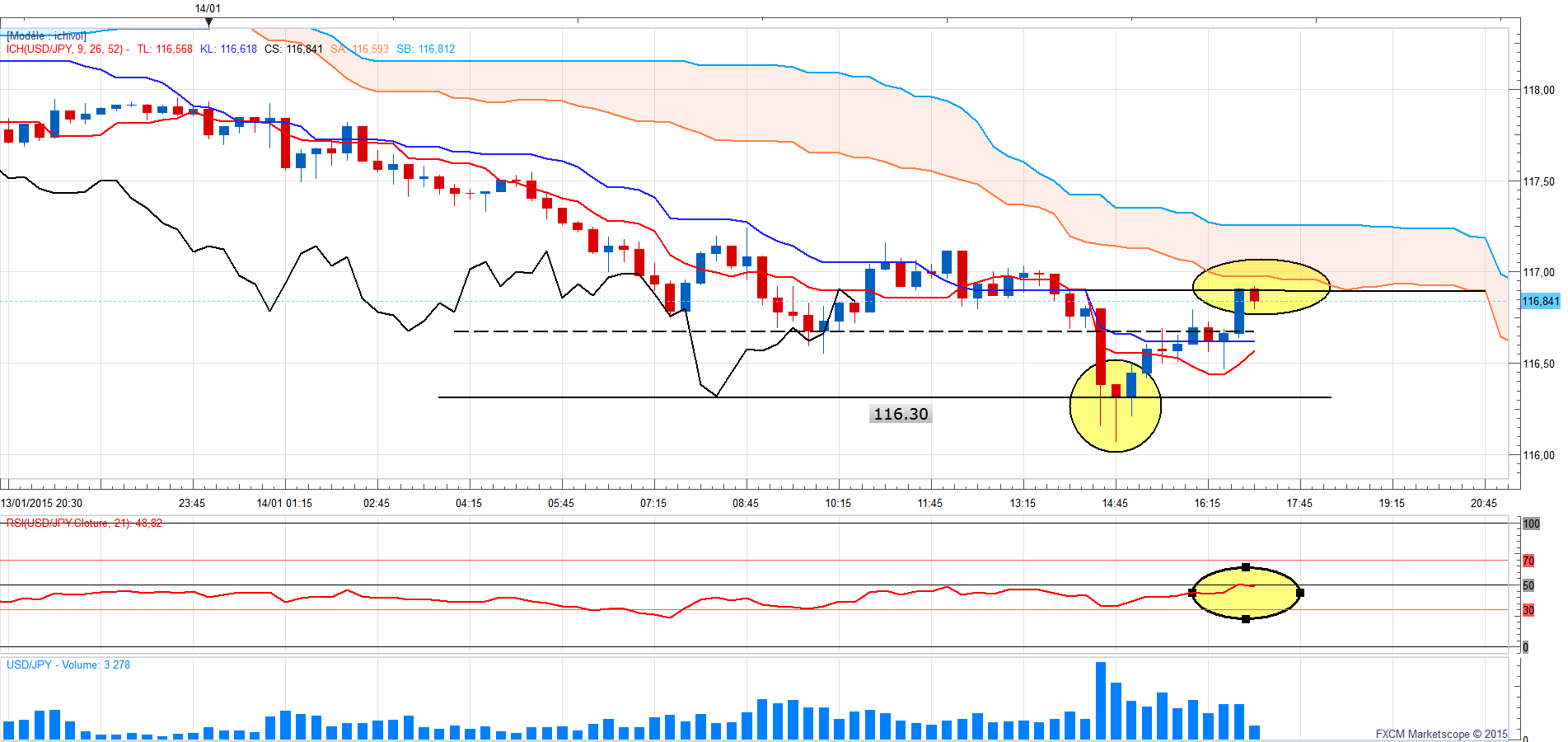Click the top handle of RSI ellipse

tap(1246, 567)
